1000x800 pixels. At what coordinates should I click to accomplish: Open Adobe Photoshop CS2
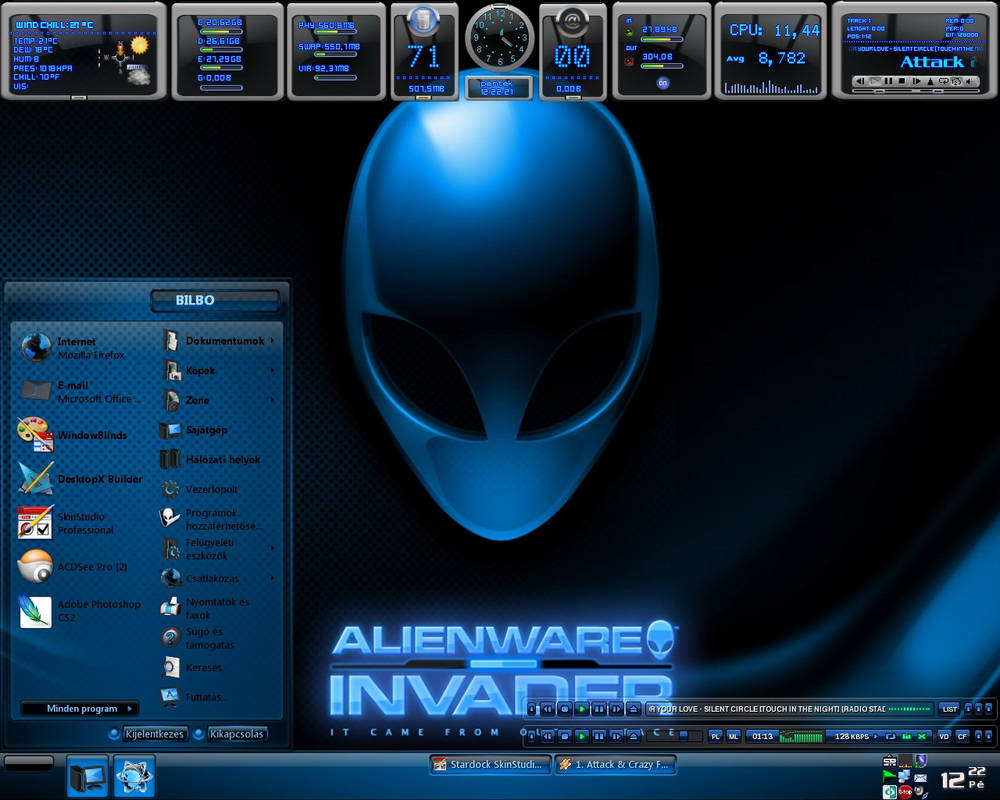[x=80, y=611]
